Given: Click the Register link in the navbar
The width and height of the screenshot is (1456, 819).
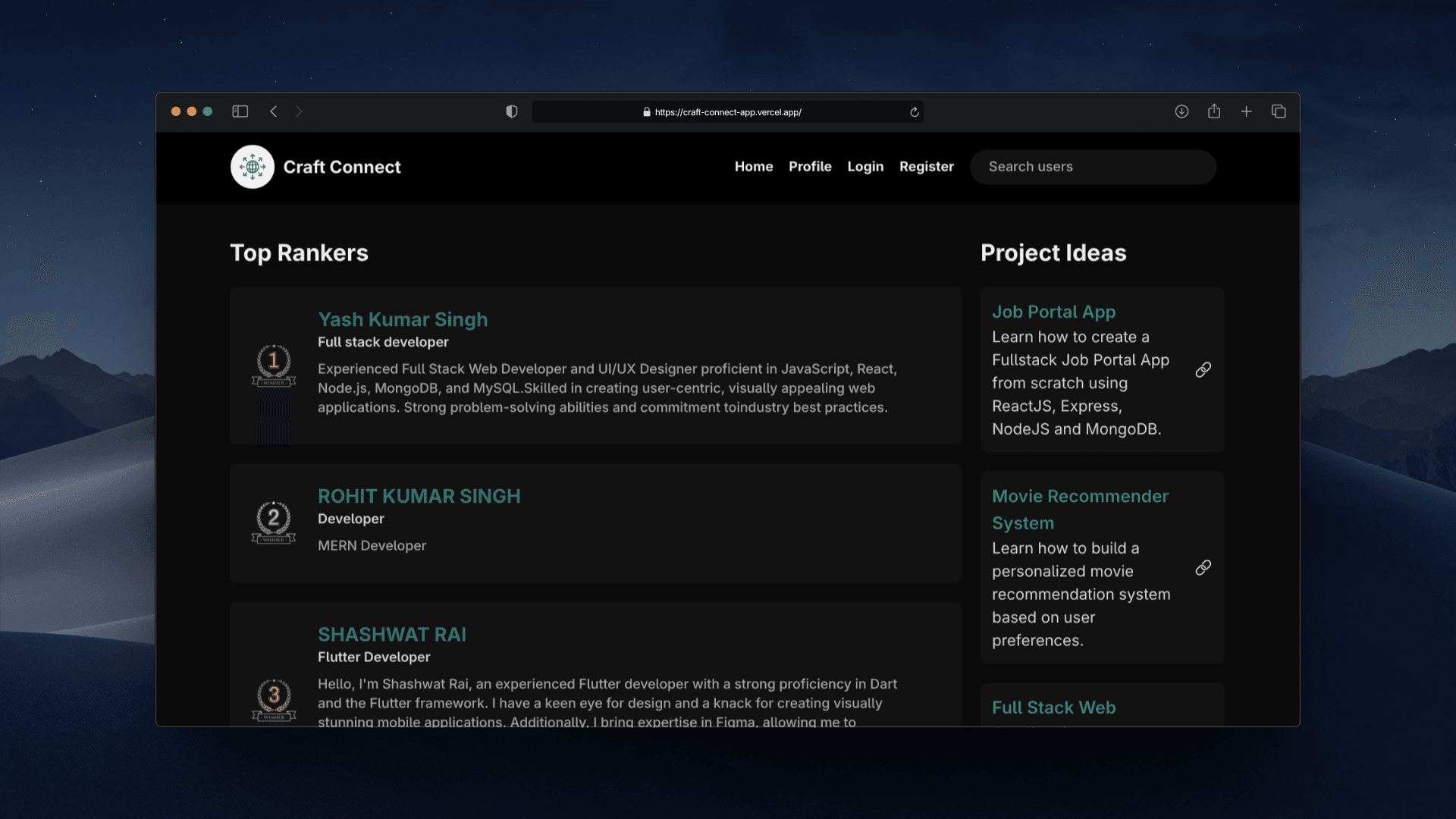Looking at the screenshot, I should (x=926, y=167).
